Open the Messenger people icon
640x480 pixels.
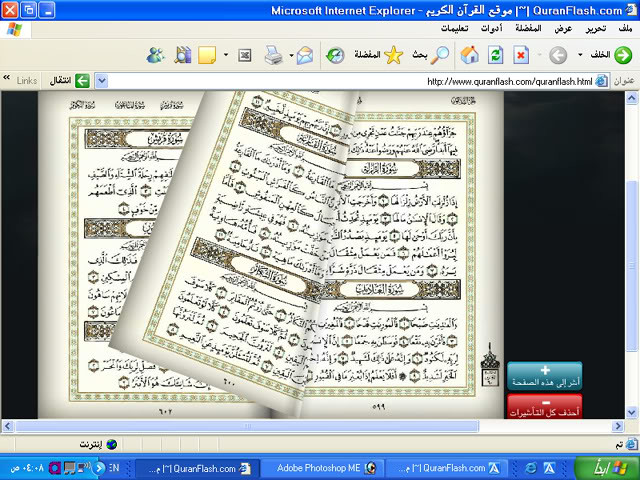pyautogui.click(x=156, y=55)
